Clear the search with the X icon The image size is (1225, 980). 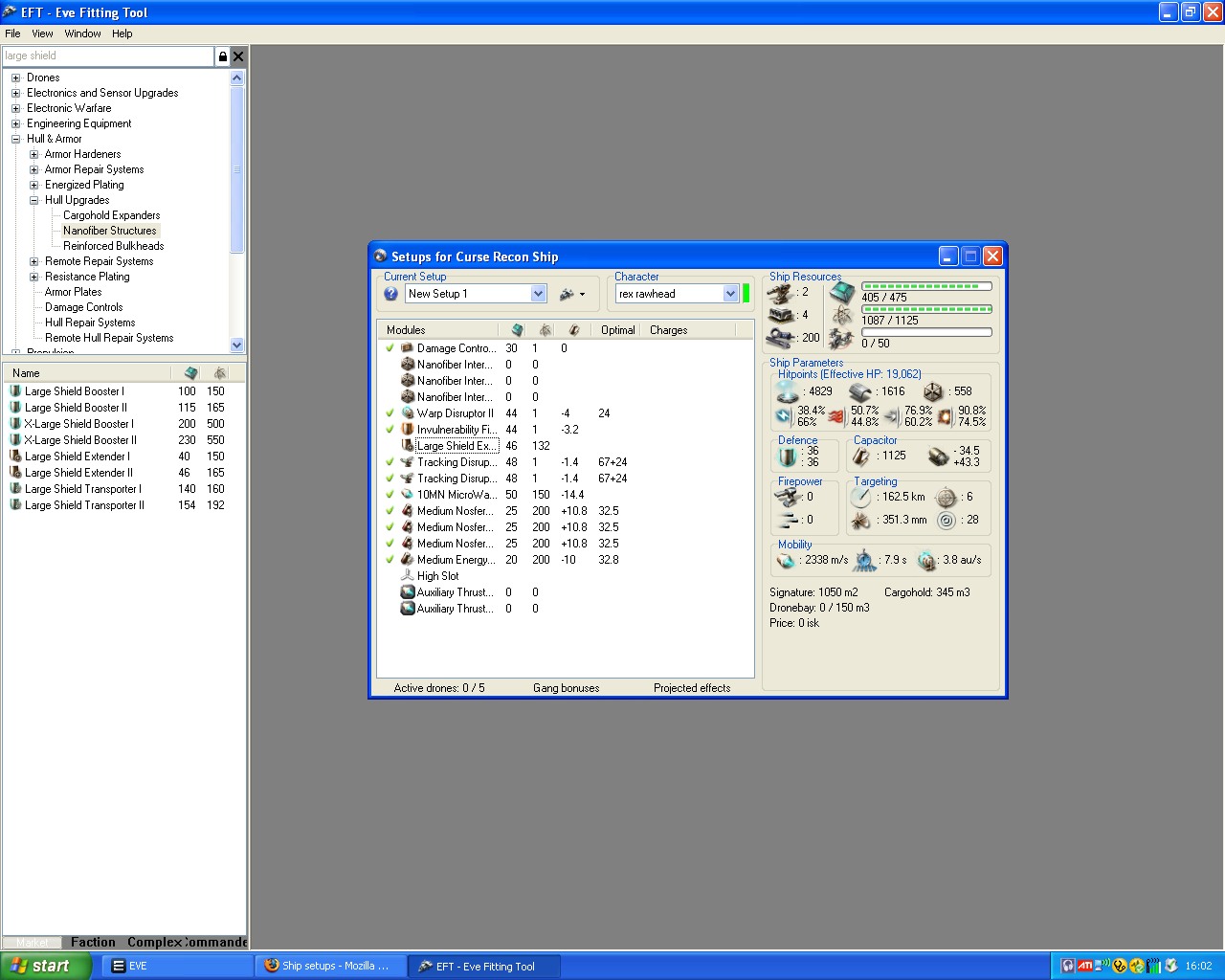pyautogui.click(x=238, y=56)
